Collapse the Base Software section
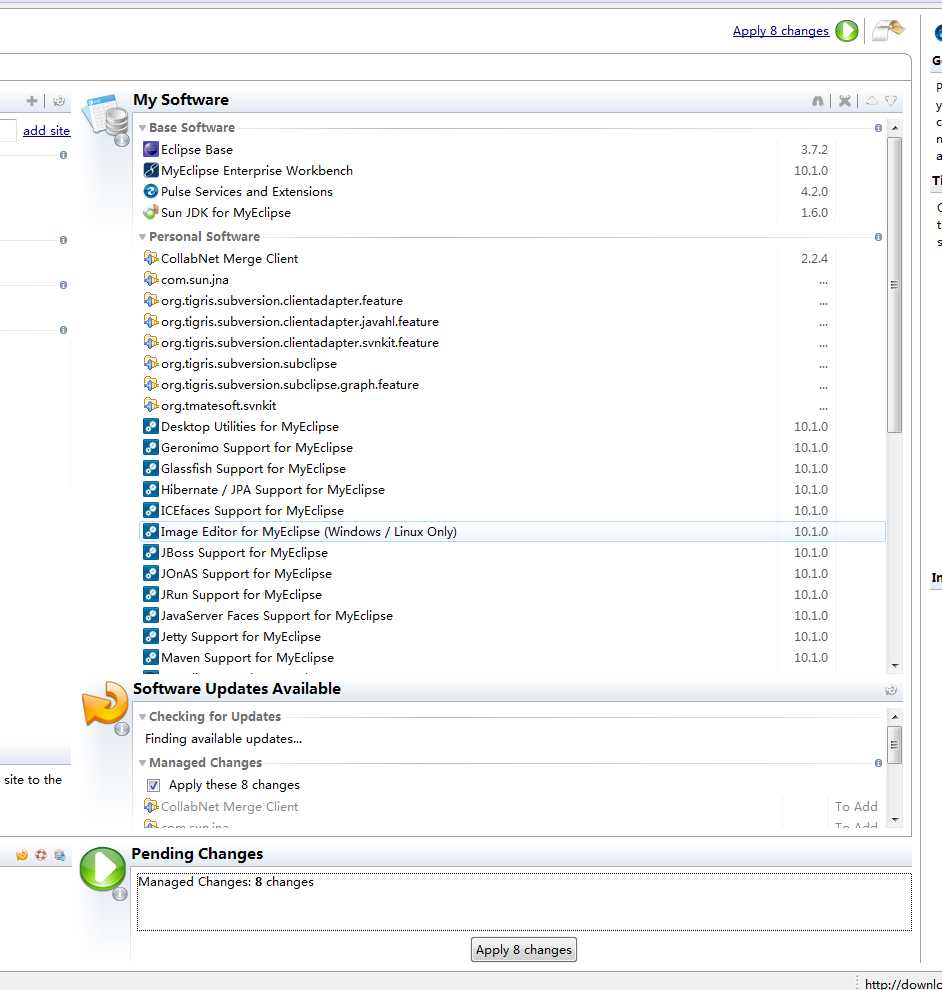The width and height of the screenshot is (942, 990). click(x=142, y=128)
